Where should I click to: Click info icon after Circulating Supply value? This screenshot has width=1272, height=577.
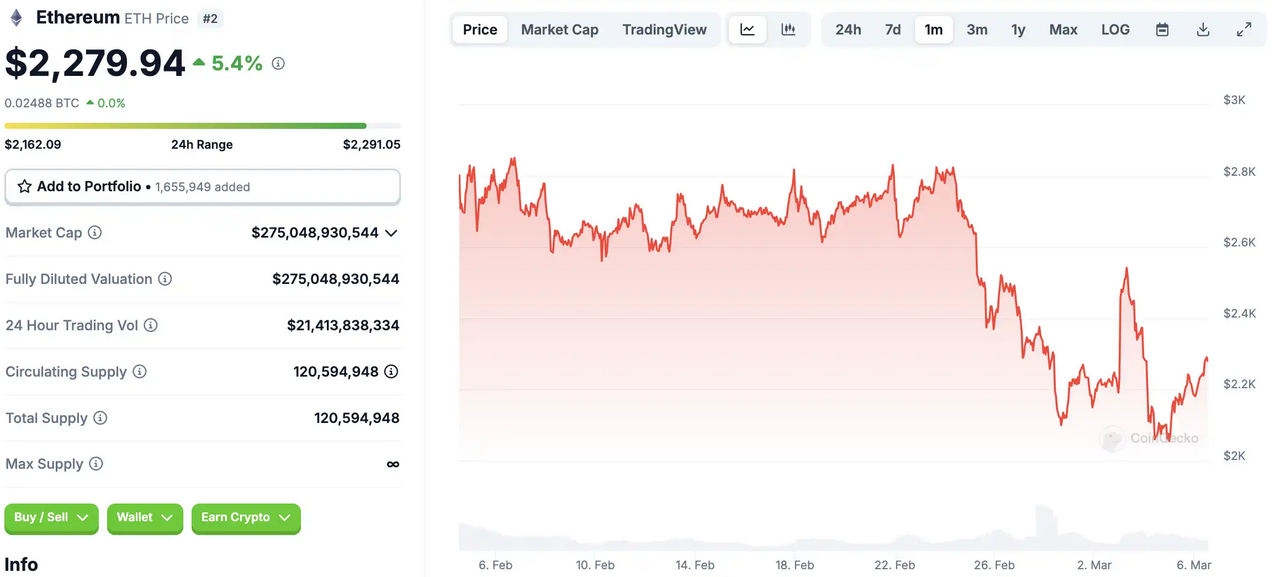pyautogui.click(x=391, y=372)
